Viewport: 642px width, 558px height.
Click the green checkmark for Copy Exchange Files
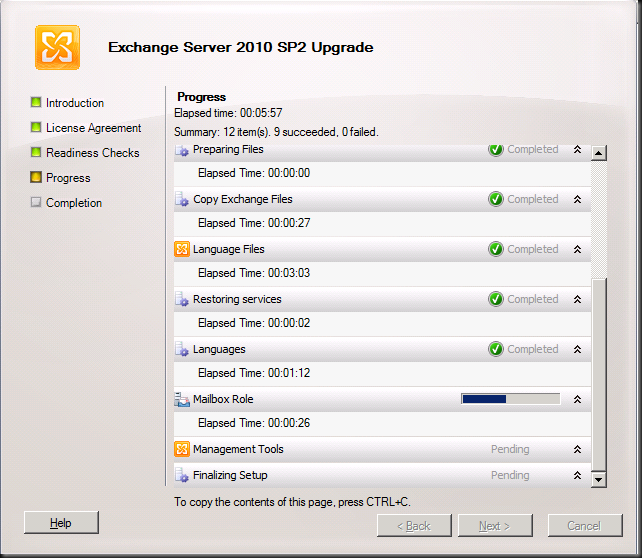496,199
